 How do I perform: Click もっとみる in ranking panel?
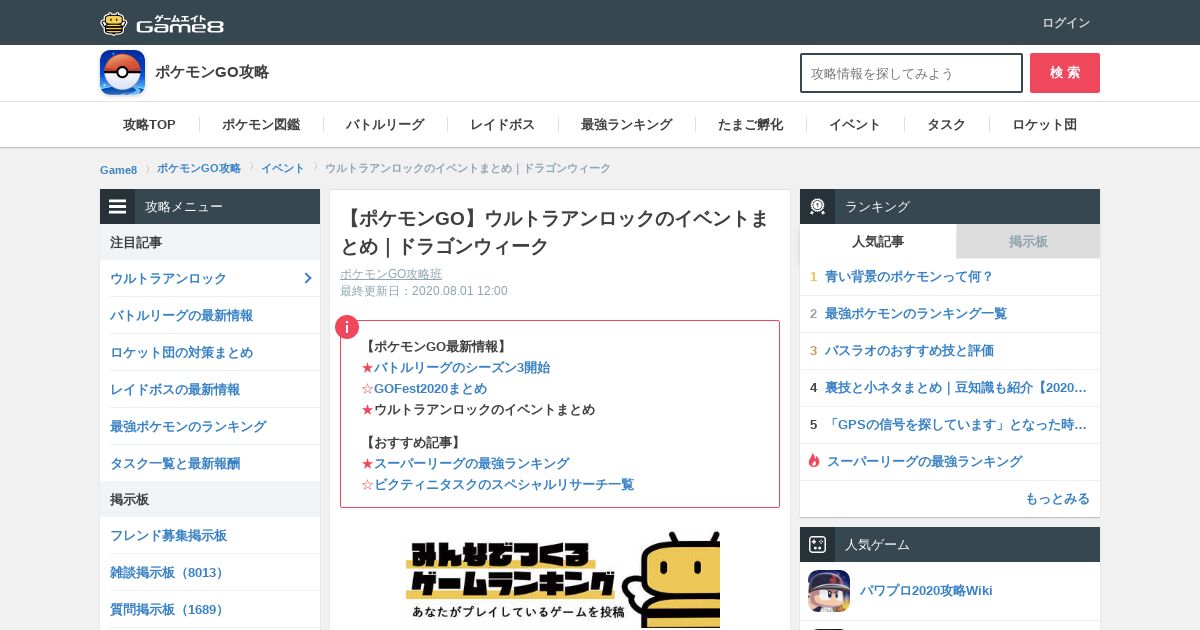coord(1057,498)
